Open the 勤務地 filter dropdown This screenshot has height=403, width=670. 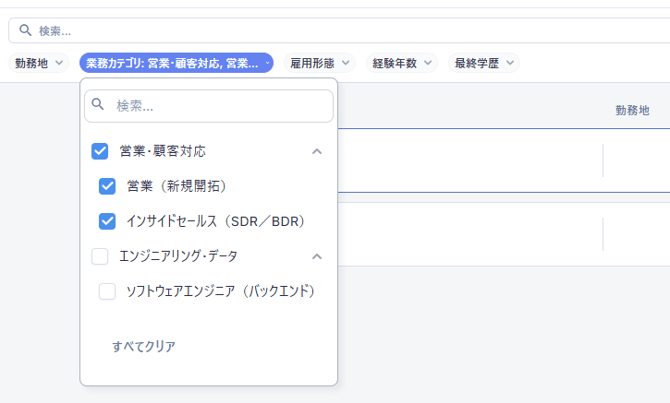point(38,63)
